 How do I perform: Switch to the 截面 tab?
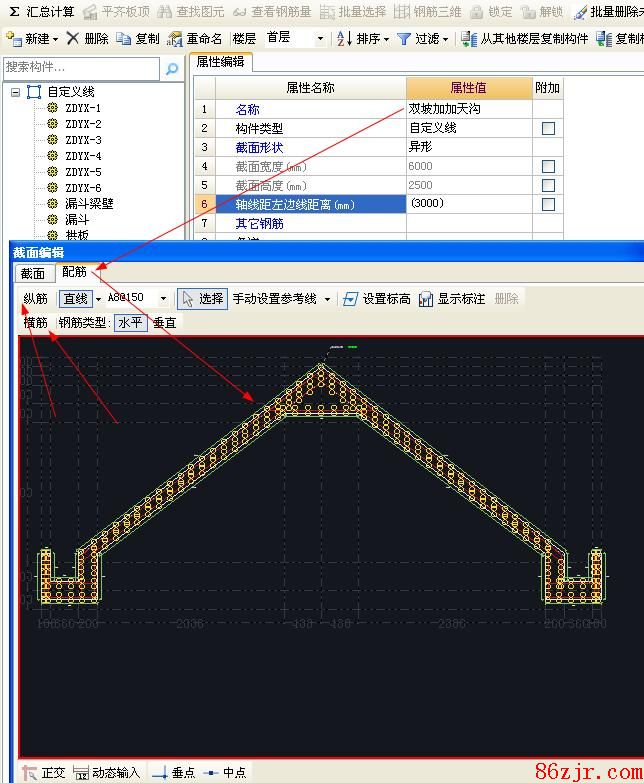(33, 273)
